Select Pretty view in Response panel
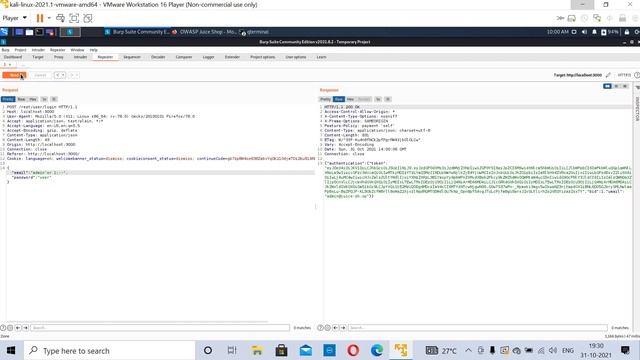 pos(325,99)
